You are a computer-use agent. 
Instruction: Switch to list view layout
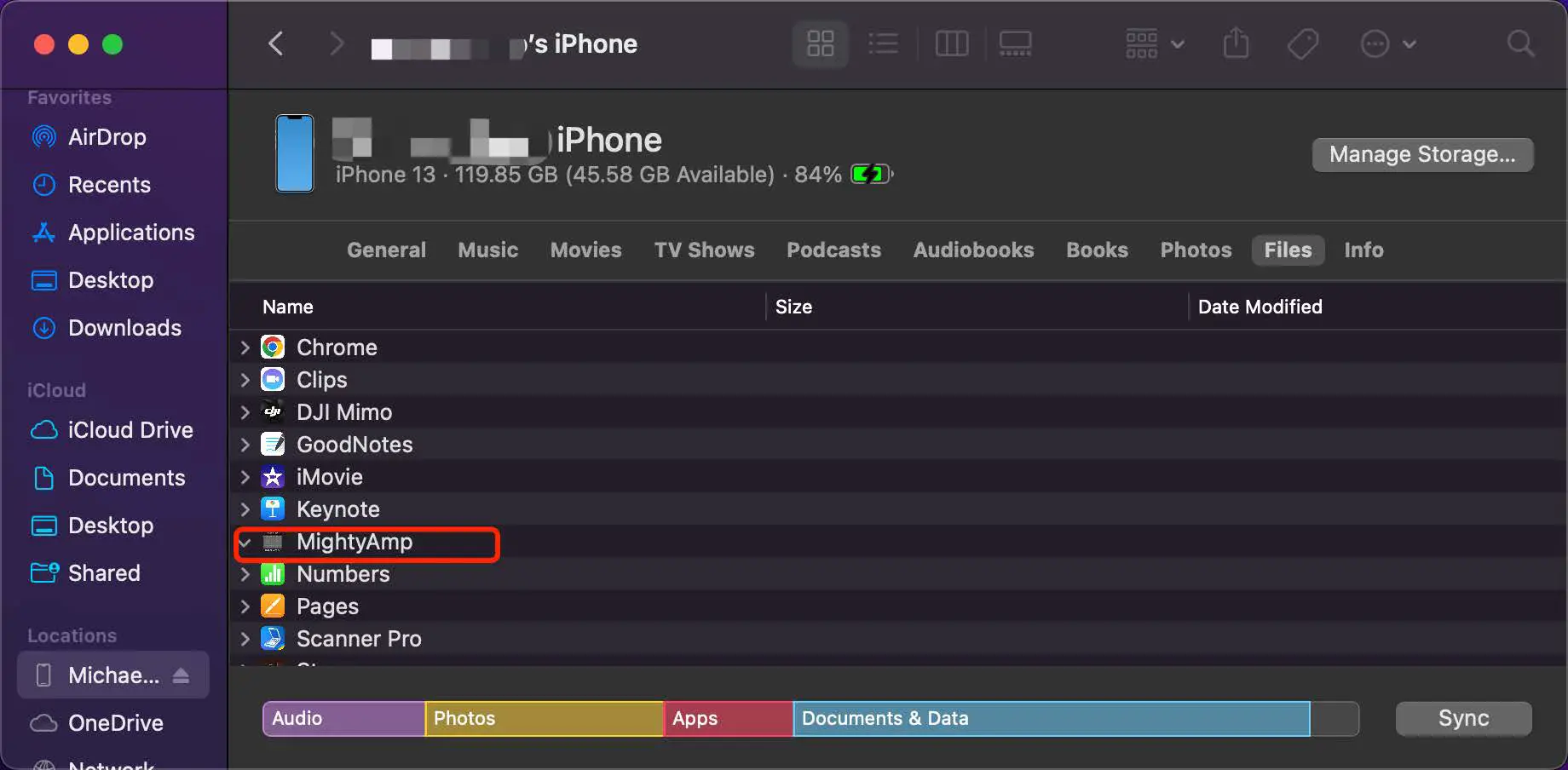pyautogui.click(x=884, y=43)
